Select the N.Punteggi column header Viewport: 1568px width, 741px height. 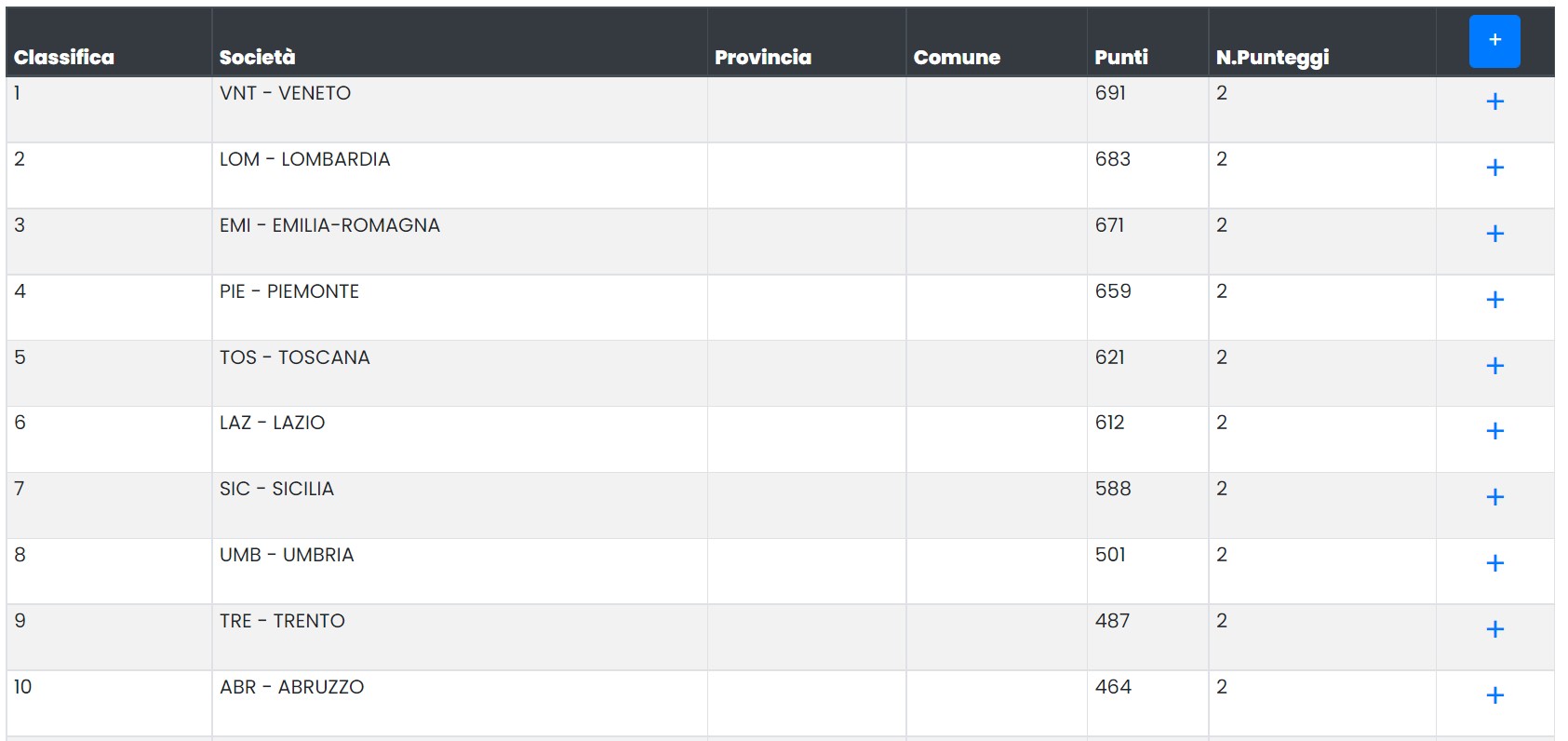[x=1272, y=58]
